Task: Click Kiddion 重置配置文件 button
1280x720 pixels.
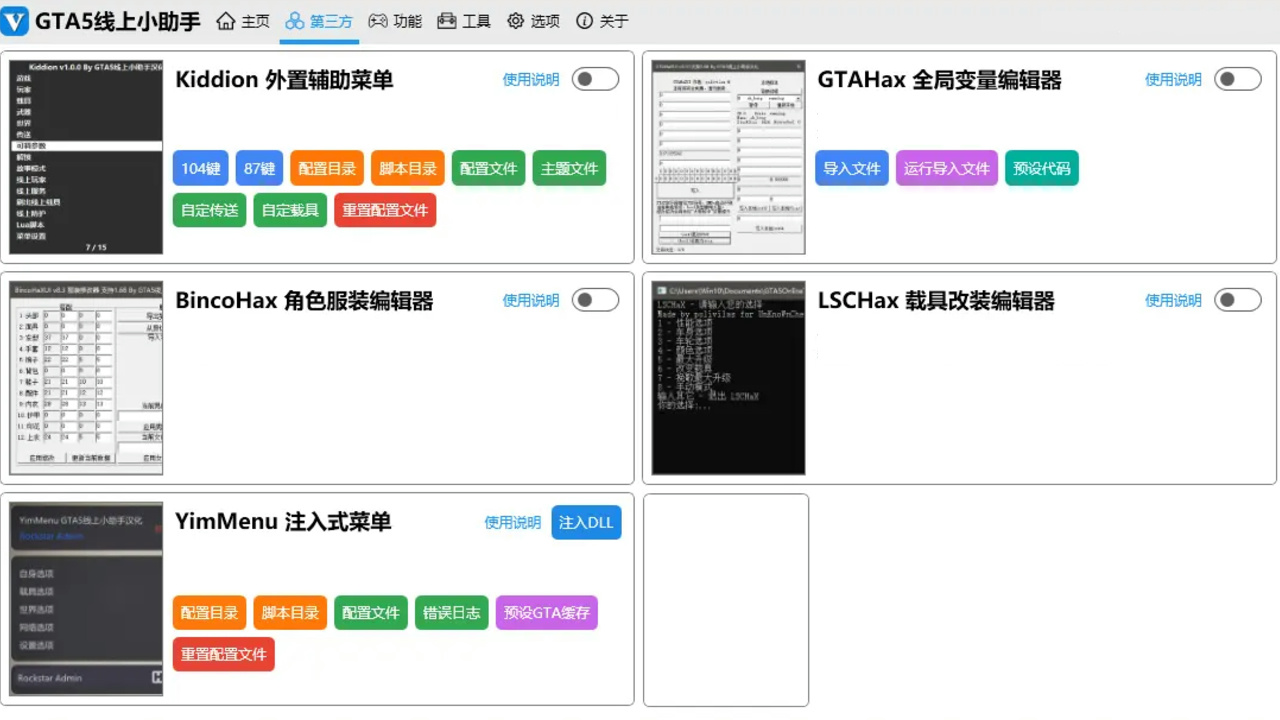Action: tap(385, 210)
